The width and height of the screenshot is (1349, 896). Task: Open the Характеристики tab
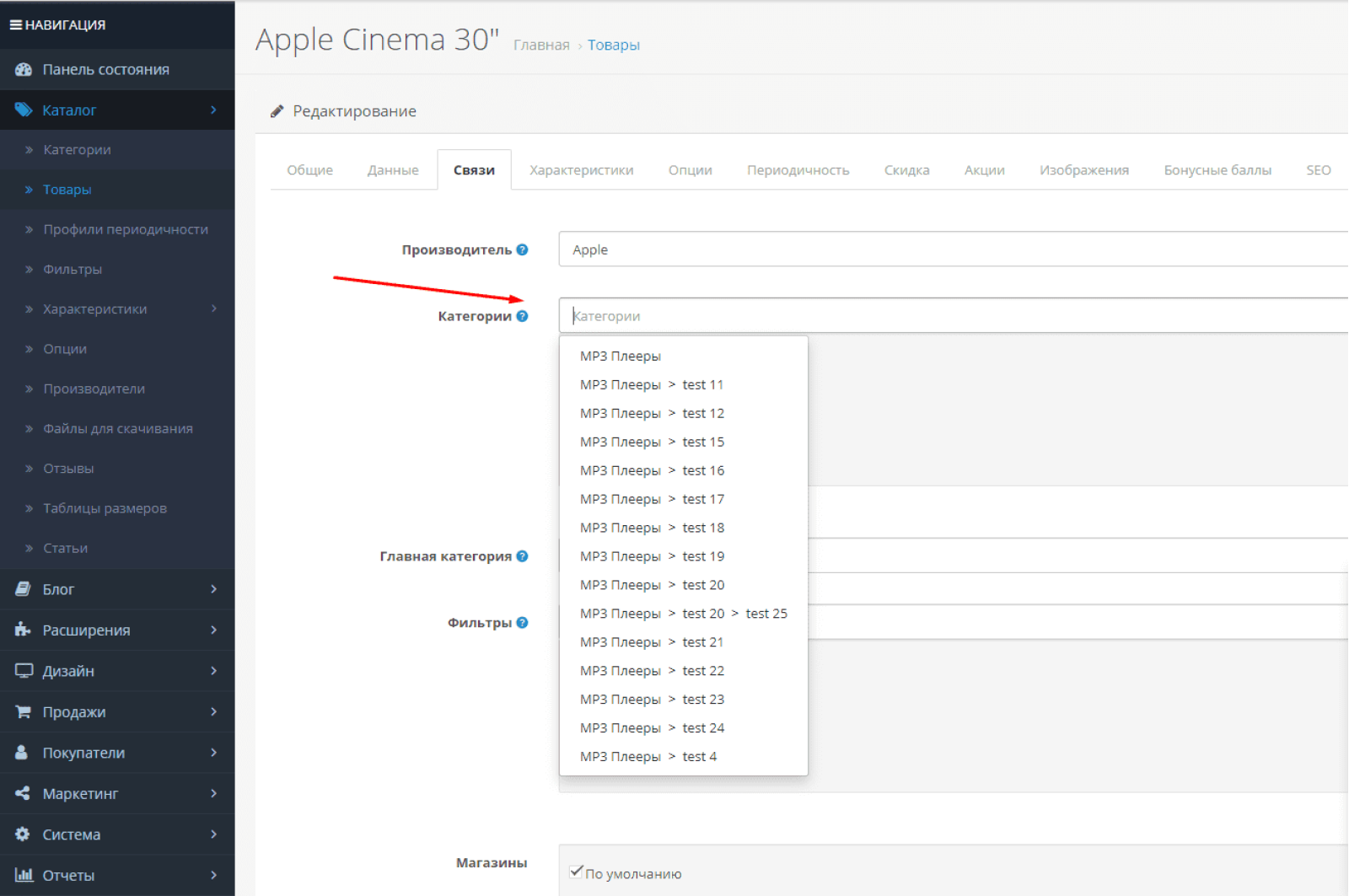pyautogui.click(x=581, y=170)
